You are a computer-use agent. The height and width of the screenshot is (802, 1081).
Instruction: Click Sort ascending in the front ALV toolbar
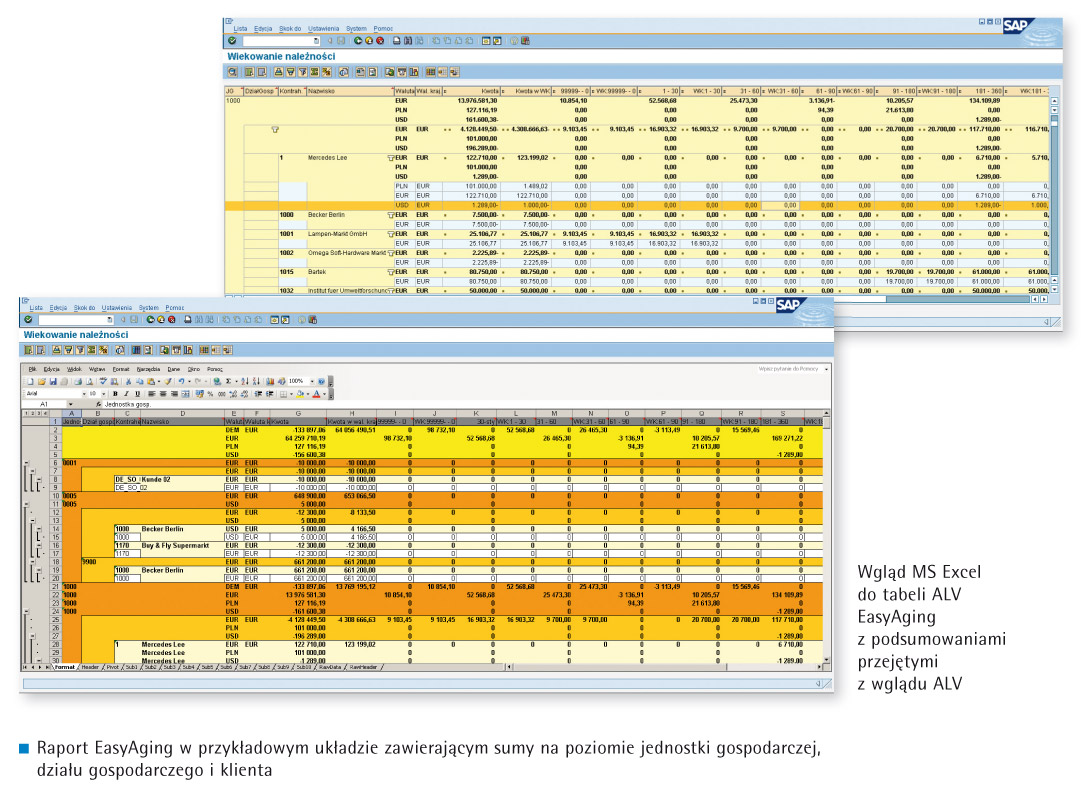point(57,350)
